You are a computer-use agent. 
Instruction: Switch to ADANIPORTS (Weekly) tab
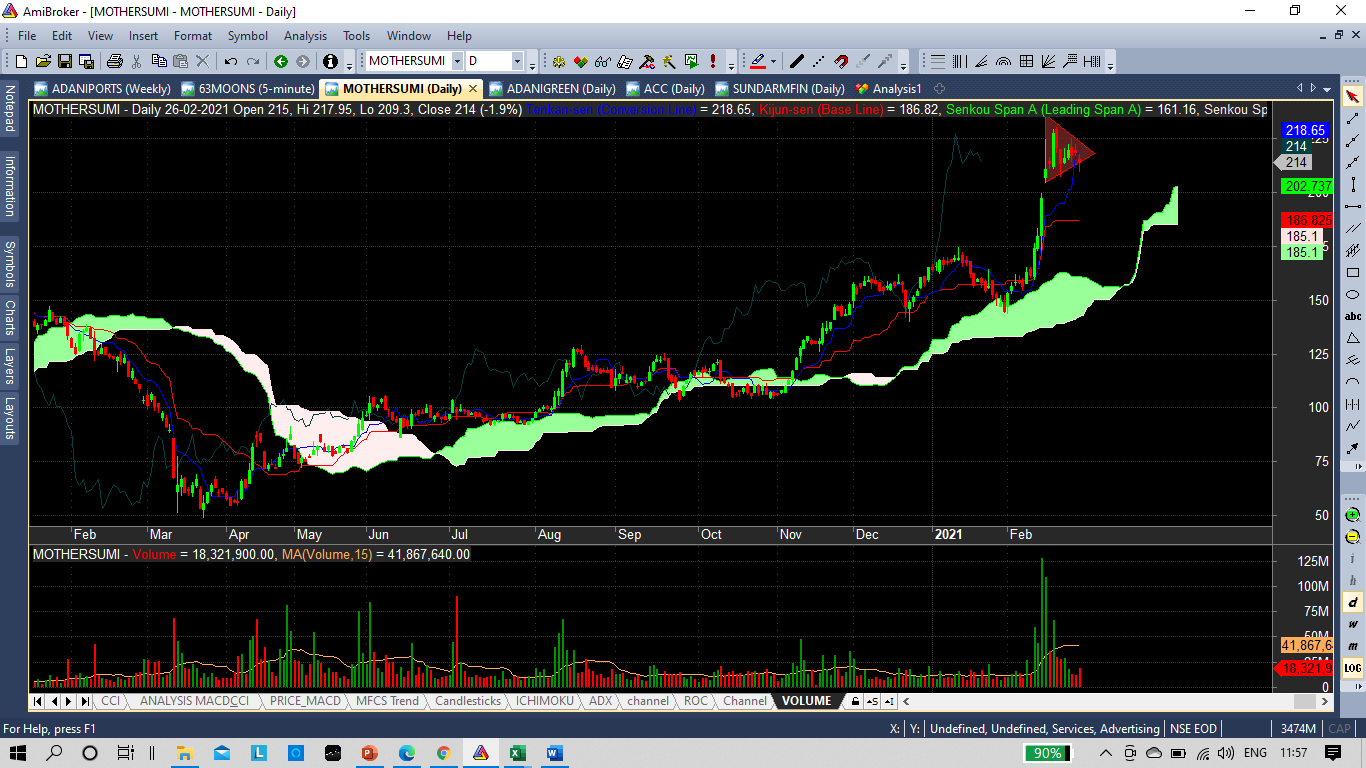102,89
